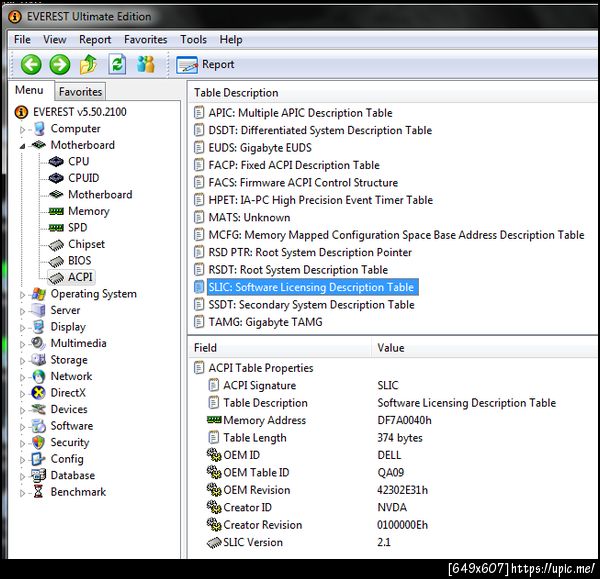This screenshot has height=579, width=600.
Task: Click the Operating System Windows icon
Action: (x=39, y=294)
